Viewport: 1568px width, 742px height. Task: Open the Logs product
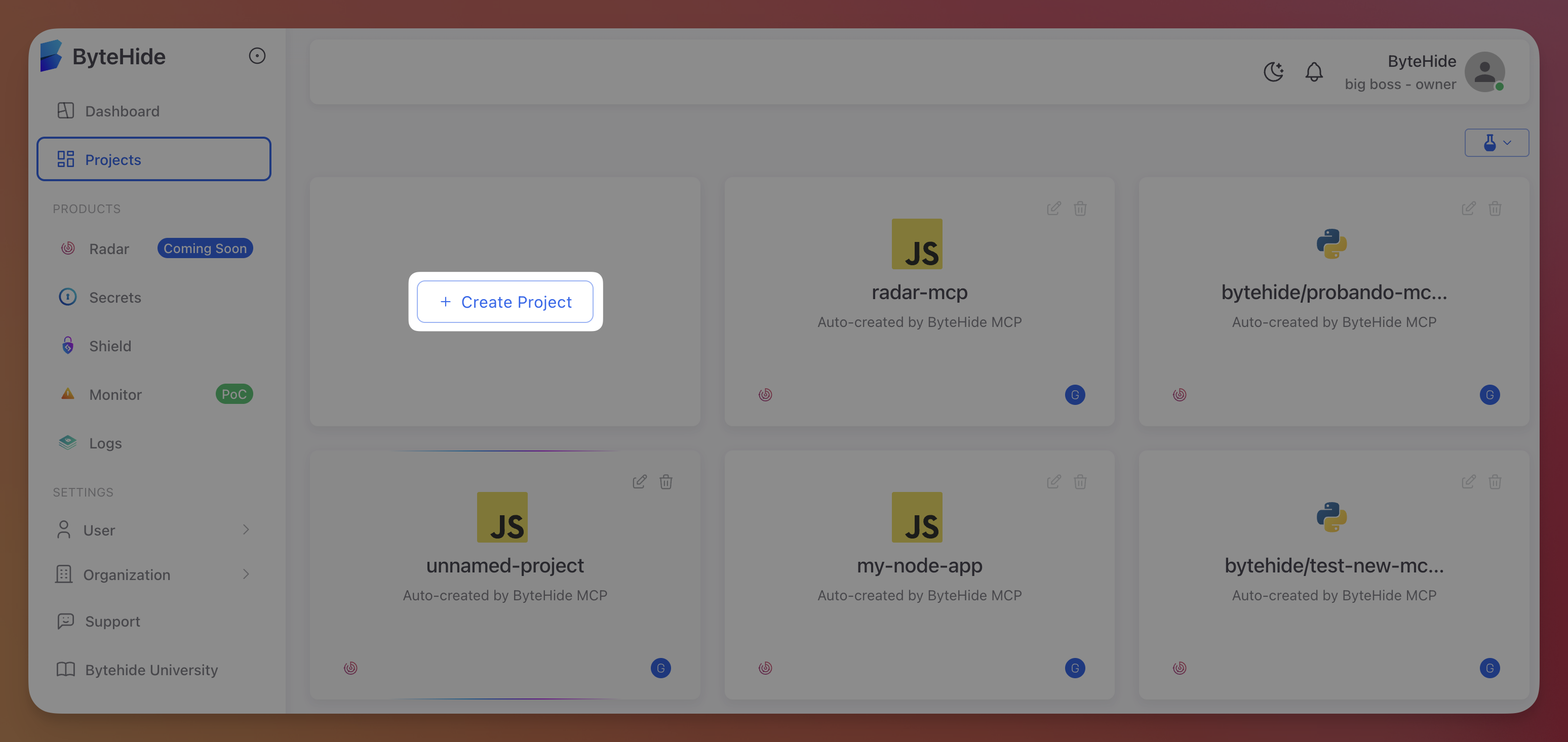pos(105,443)
